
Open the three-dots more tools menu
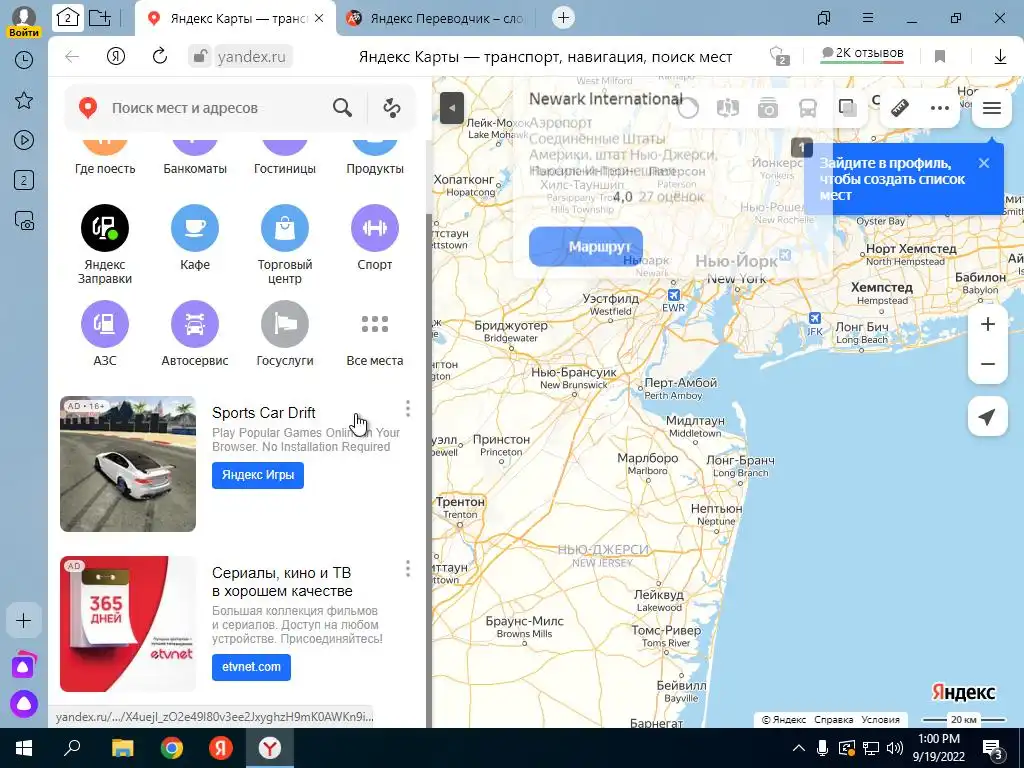(x=940, y=108)
